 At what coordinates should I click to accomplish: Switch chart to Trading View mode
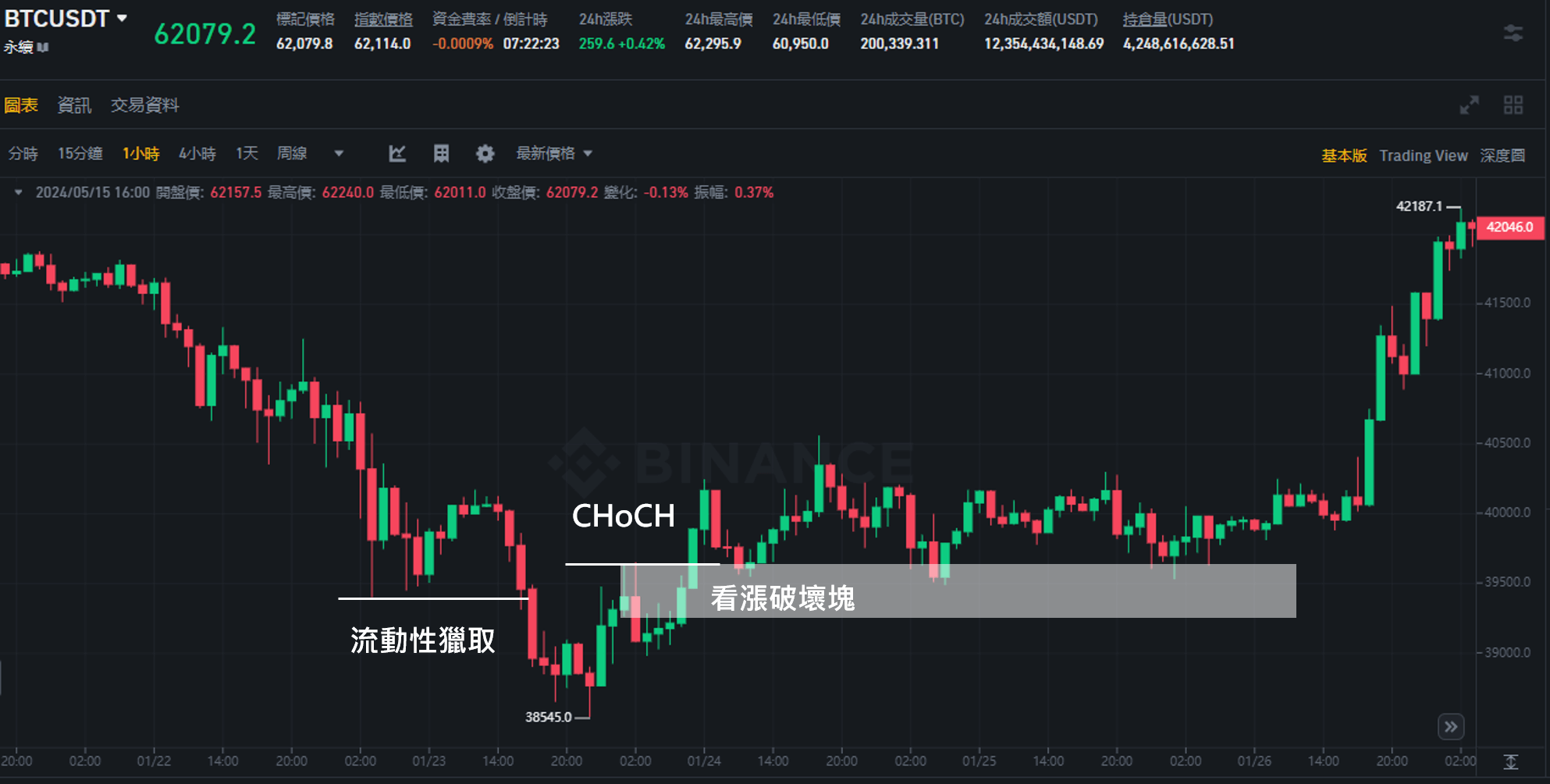click(x=1424, y=155)
